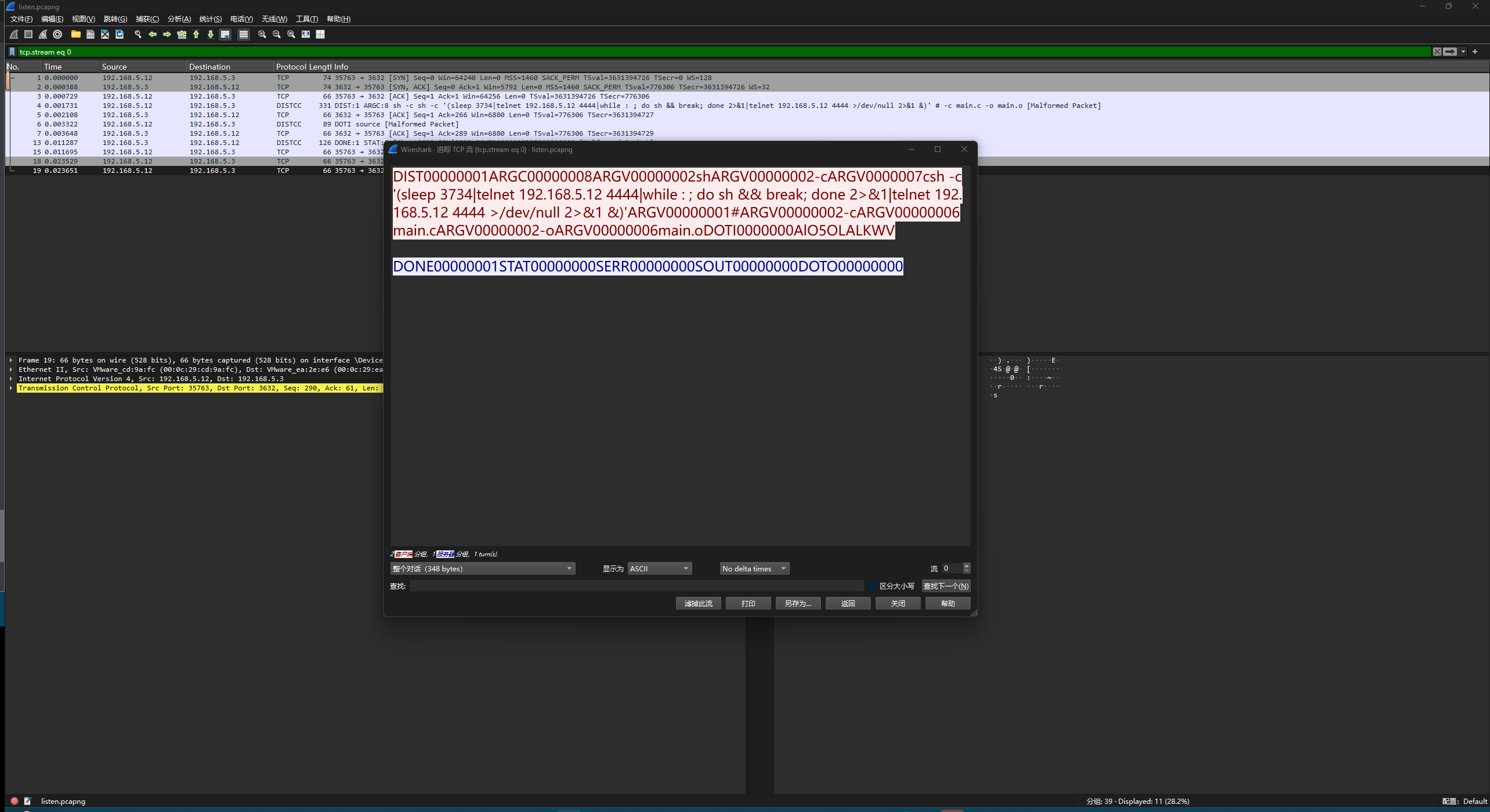Screen dimensions: 1490x812
Task: Expand the Transmission Control Protocol tree row
Action: click(x=11, y=388)
